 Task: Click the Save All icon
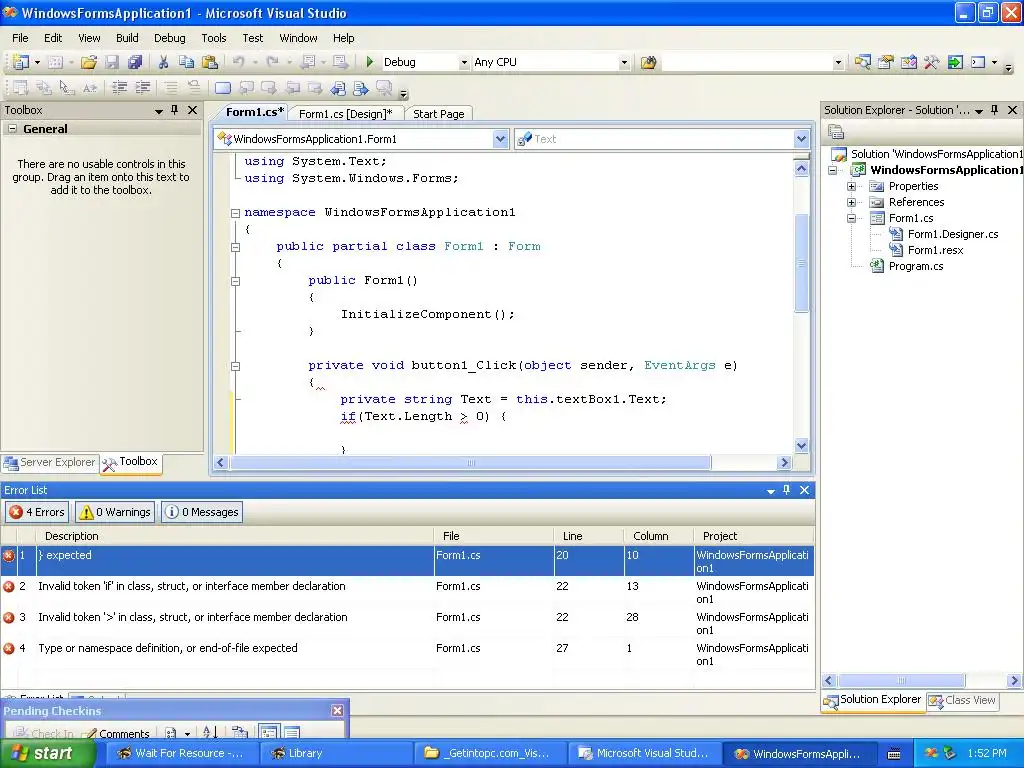[135, 62]
